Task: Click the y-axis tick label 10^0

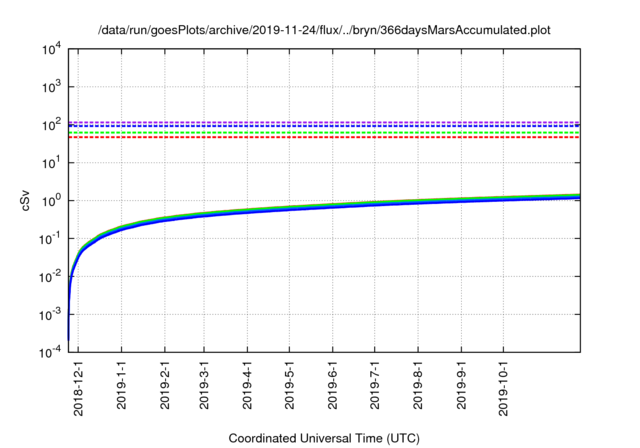Action: [x=49, y=201]
